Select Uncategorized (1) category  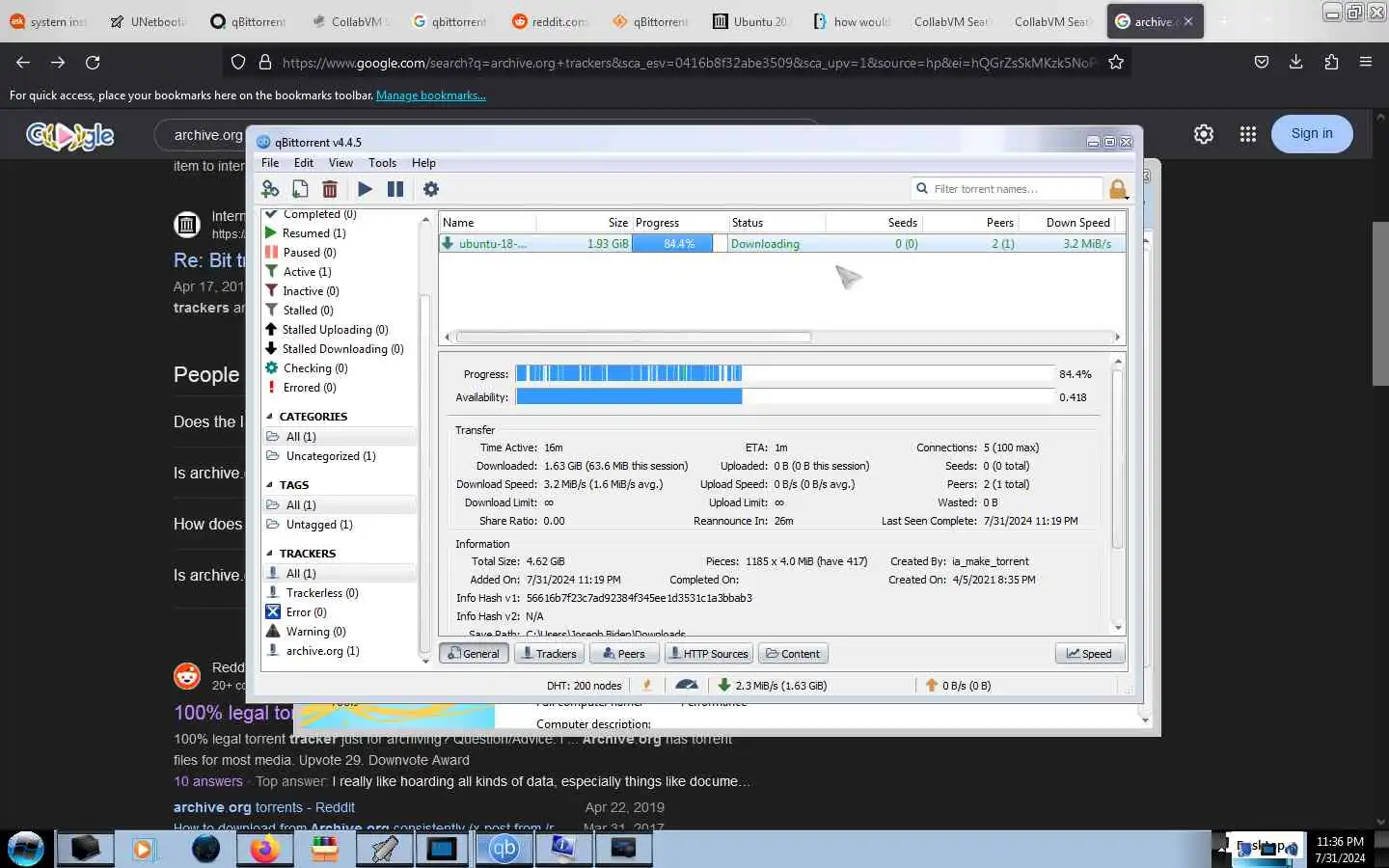(x=331, y=456)
